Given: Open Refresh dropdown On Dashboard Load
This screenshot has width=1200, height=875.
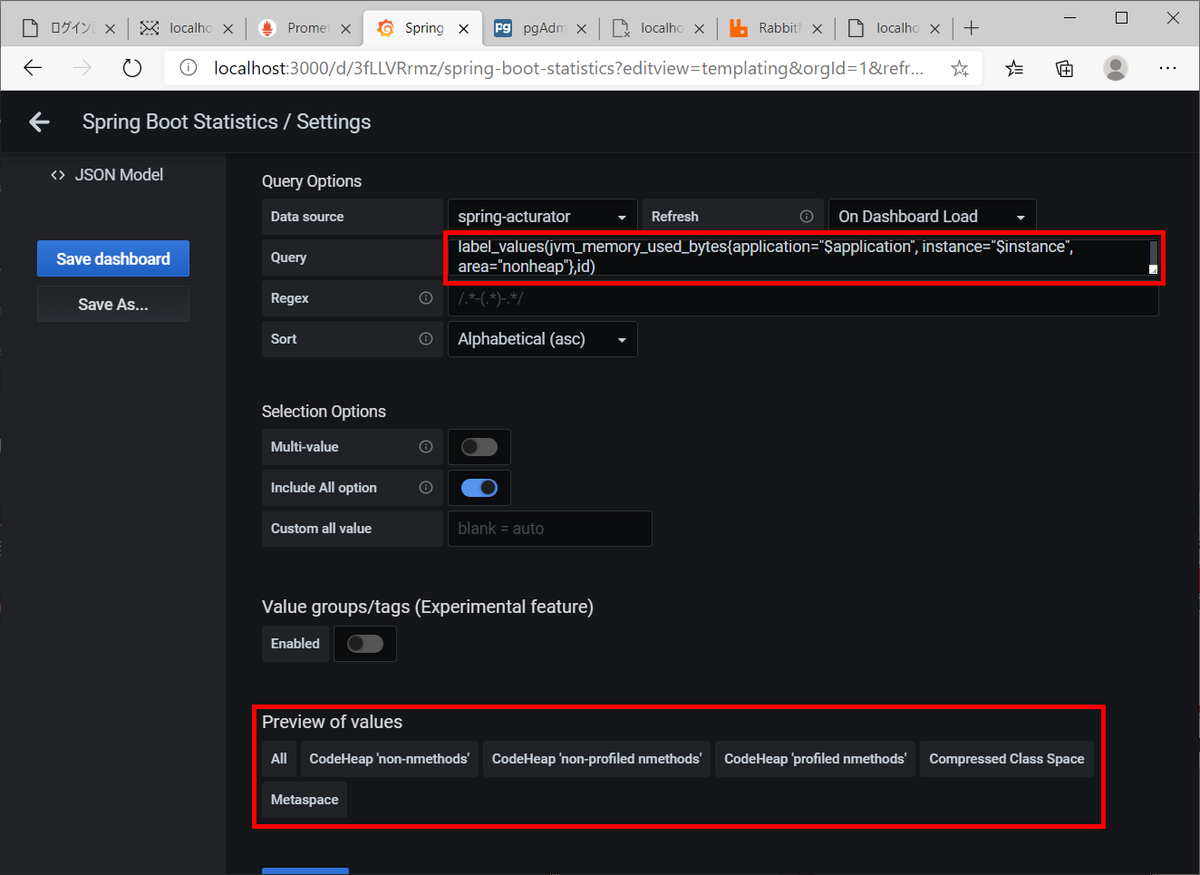Looking at the screenshot, I should pyautogui.click(x=932, y=216).
